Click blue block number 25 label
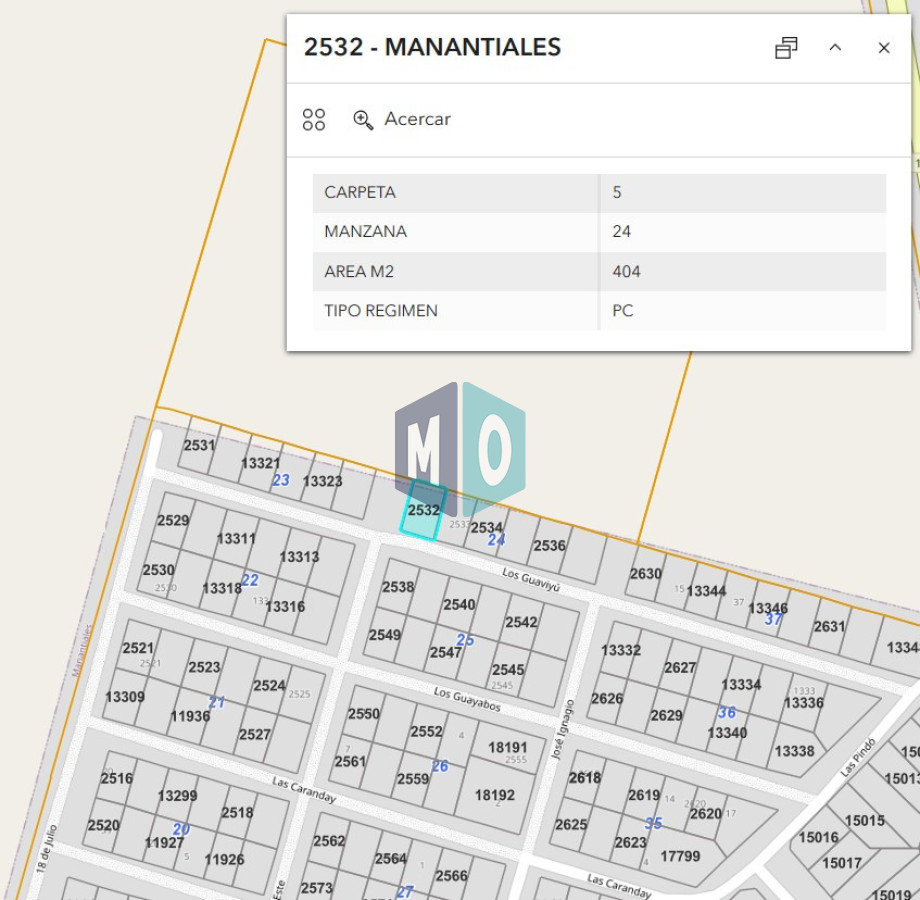Viewport: 920px width, 900px height. 465,640
